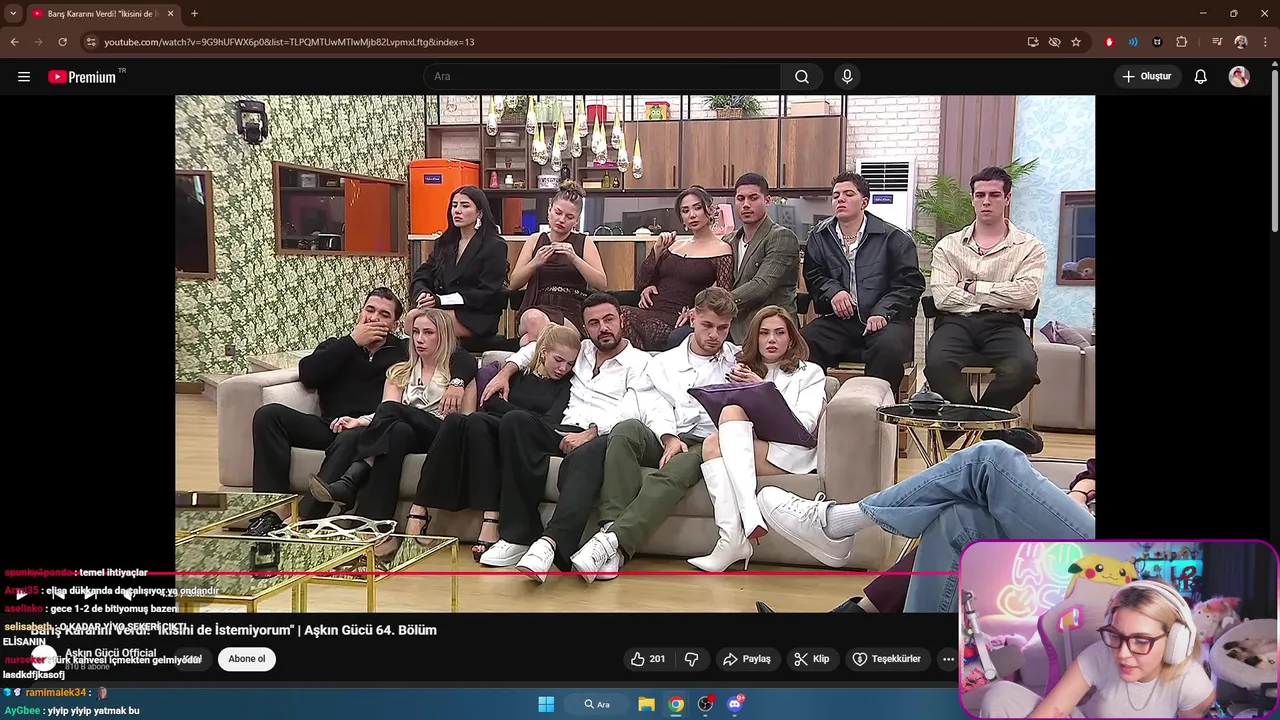Open Discord from taskbar
1280x720 pixels.
coord(735,704)
